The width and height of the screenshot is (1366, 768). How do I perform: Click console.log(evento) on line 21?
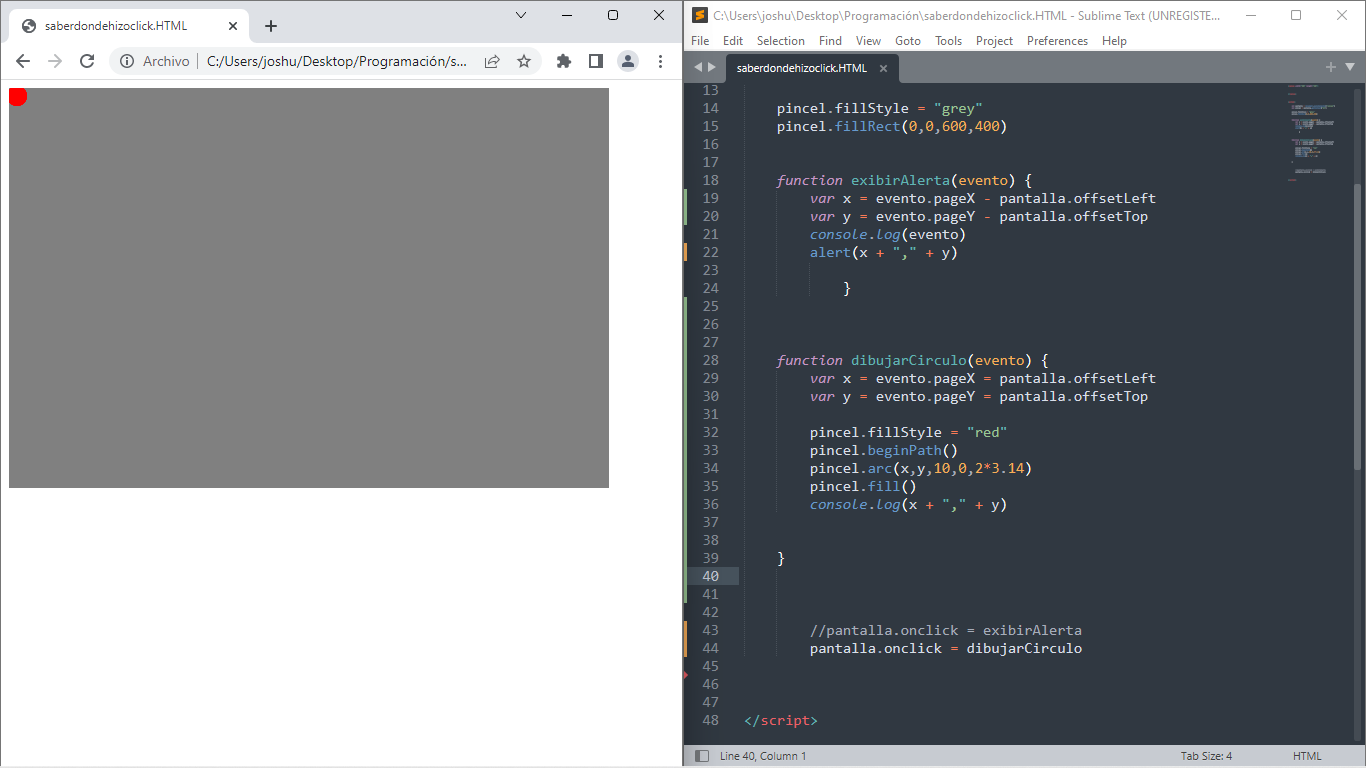[888, 234]
